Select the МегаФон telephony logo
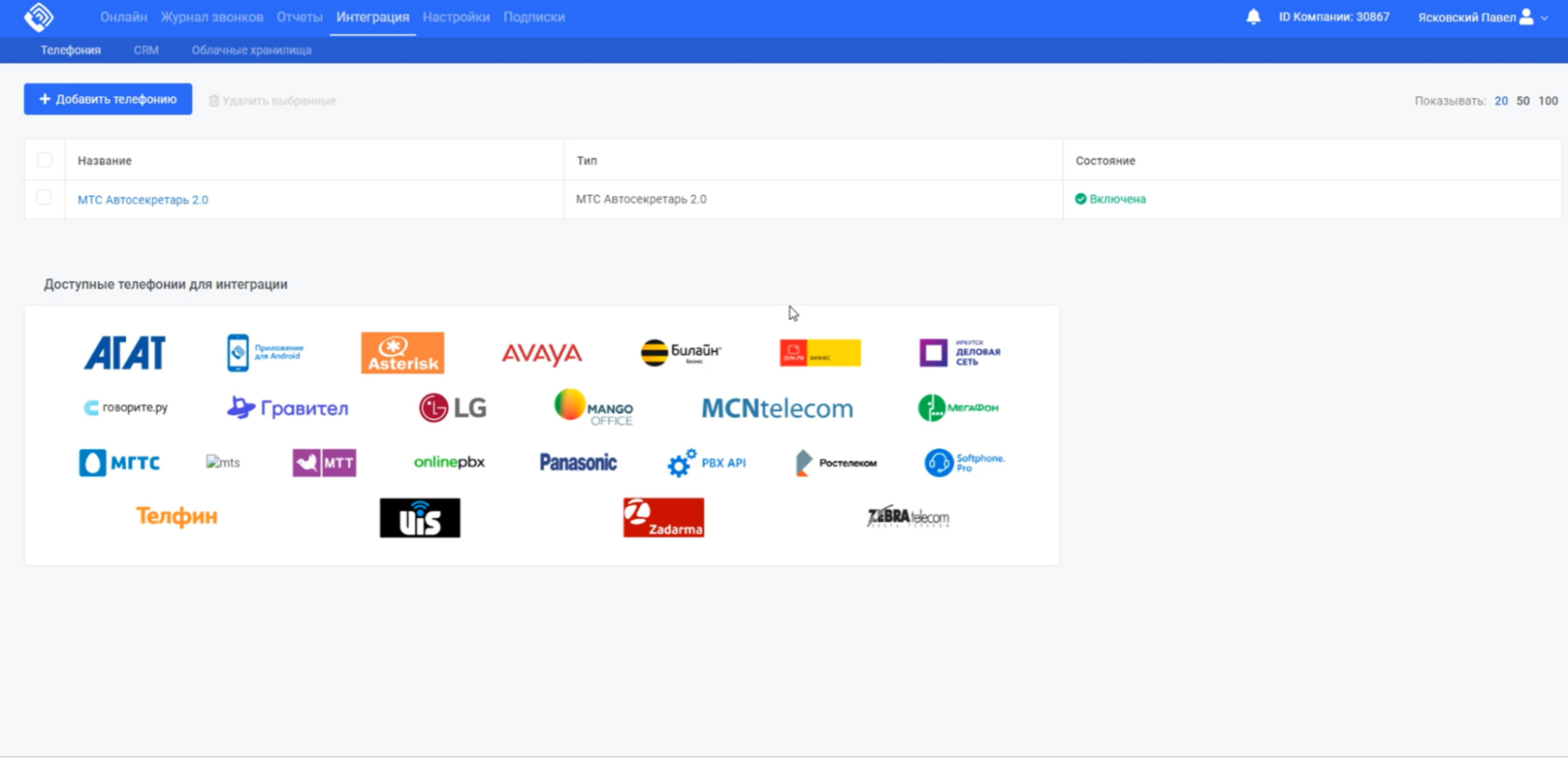Image resolution: width=1568 pixels, height=758 pixels. (x=959, y=408)
